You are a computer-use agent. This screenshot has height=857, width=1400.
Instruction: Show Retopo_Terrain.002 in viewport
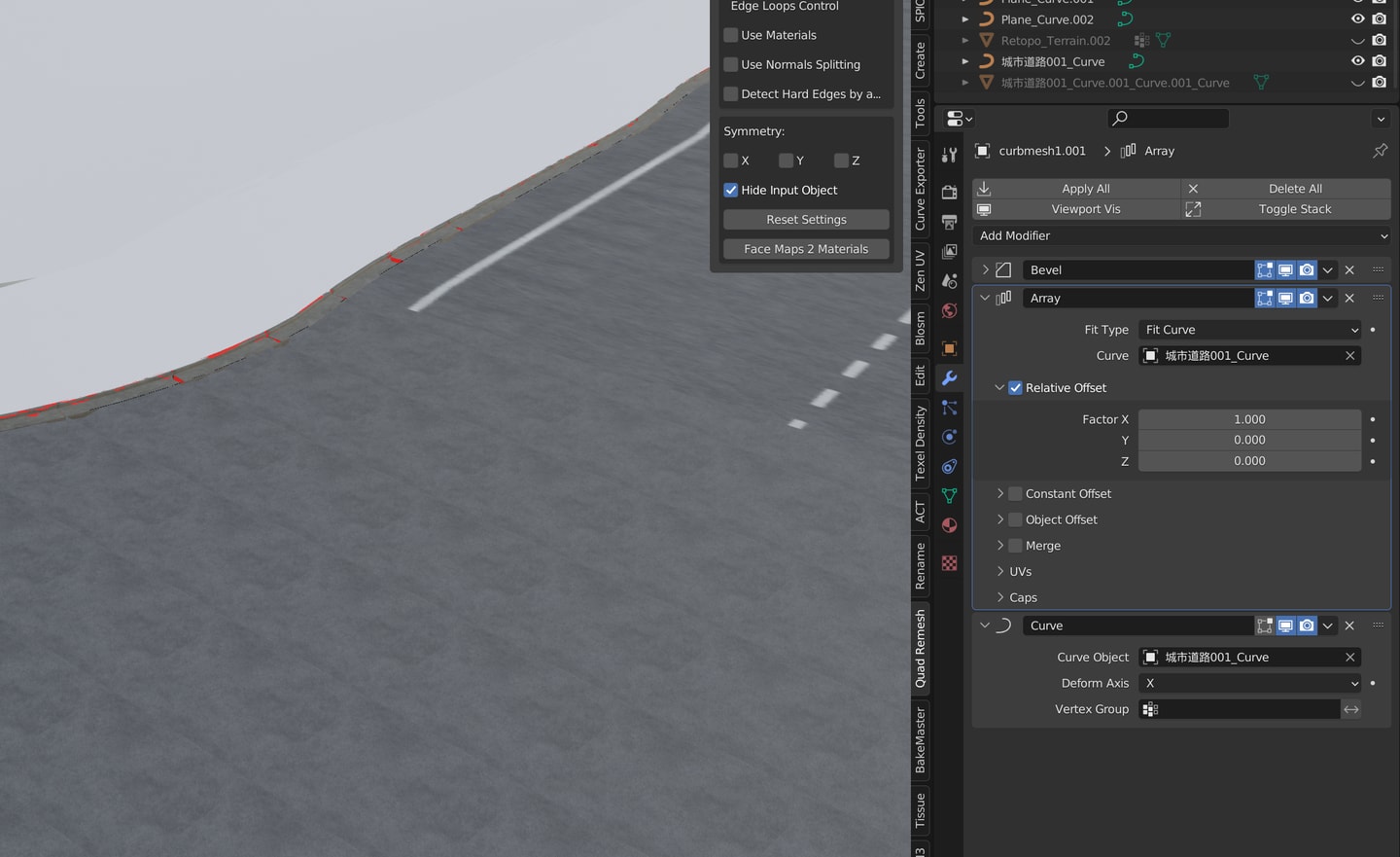[x=1358, y=40]
